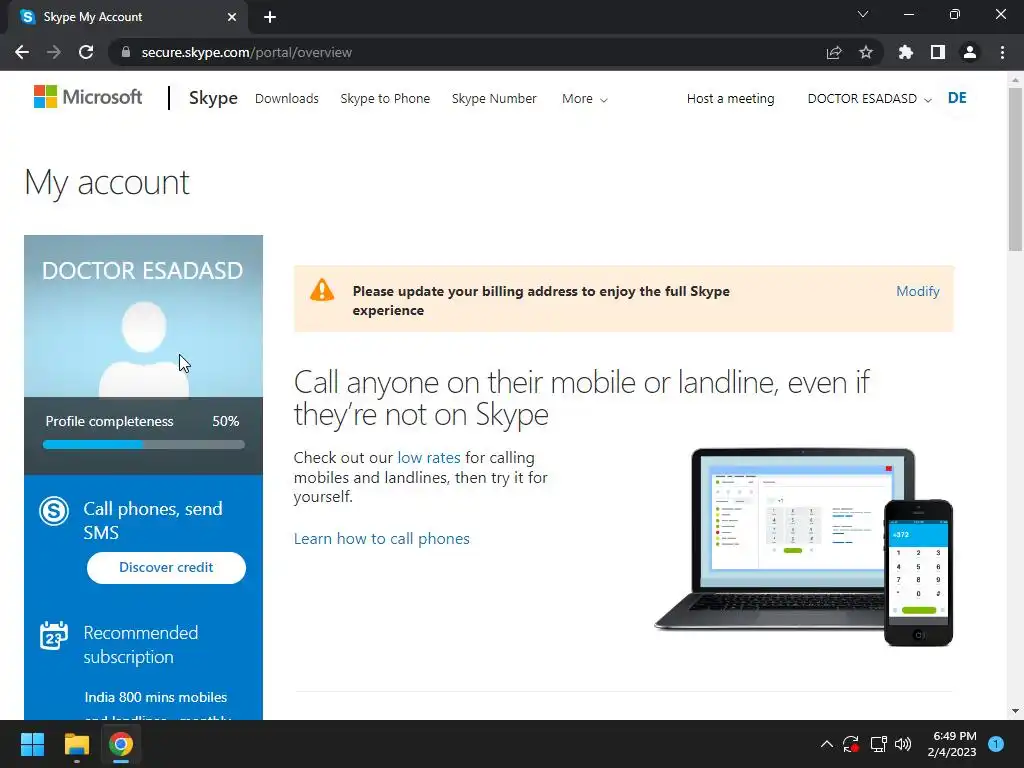Close the Skype My Account tab
This screenshot has width=1024, height=768.
(x=232, y=17)
